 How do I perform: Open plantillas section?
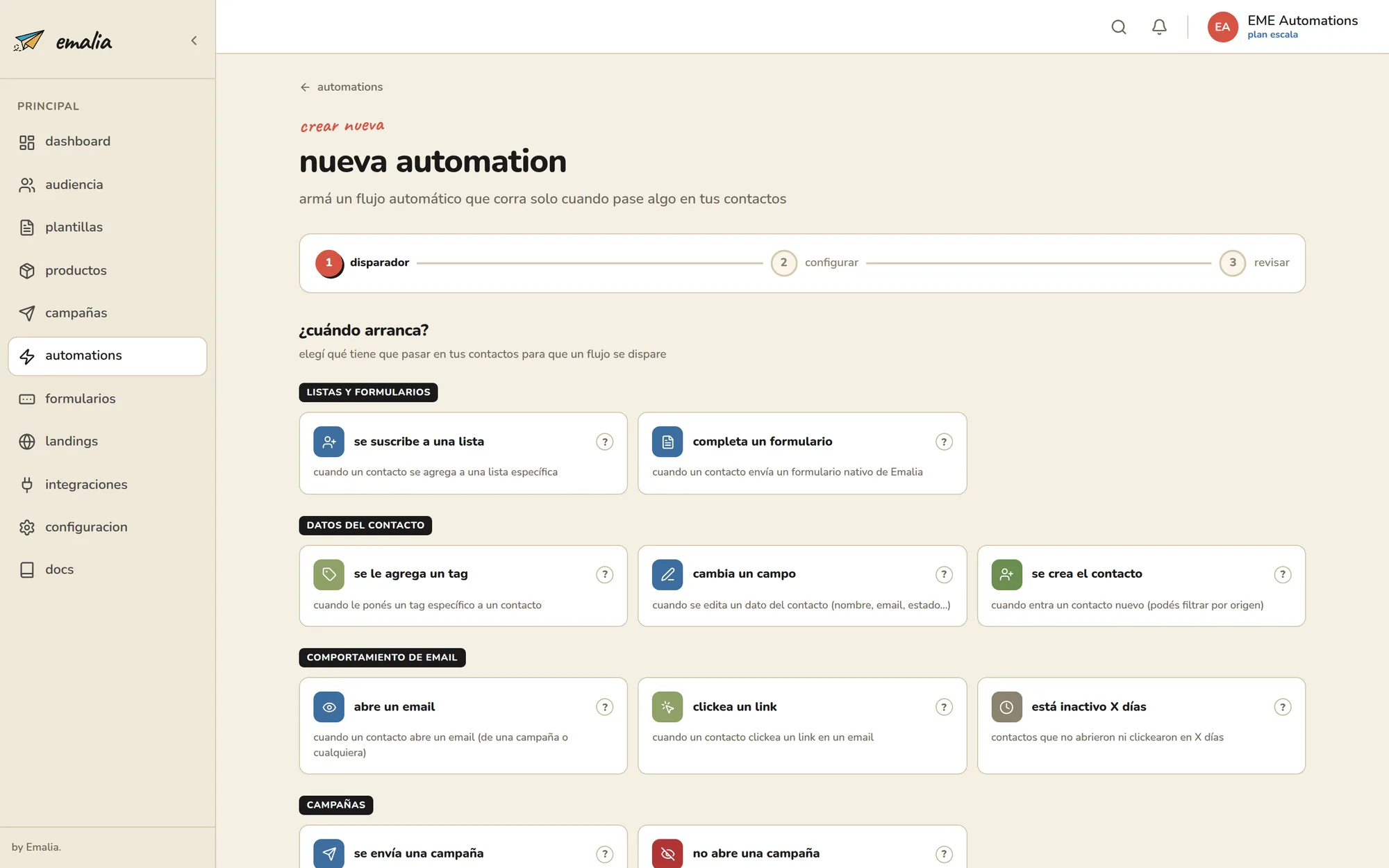point(108,227)
